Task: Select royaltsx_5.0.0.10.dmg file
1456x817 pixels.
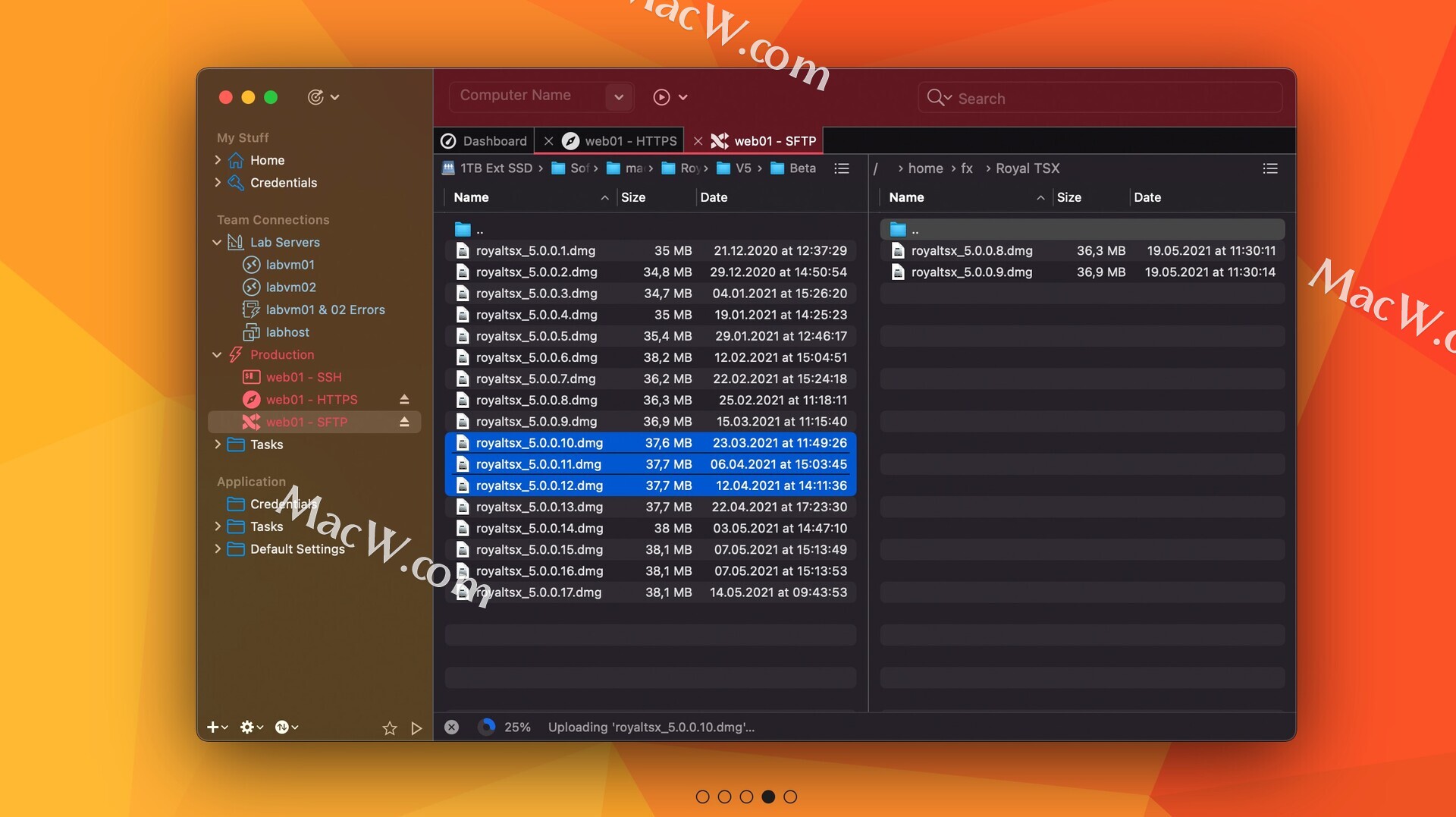Action: tap(651, 443)
